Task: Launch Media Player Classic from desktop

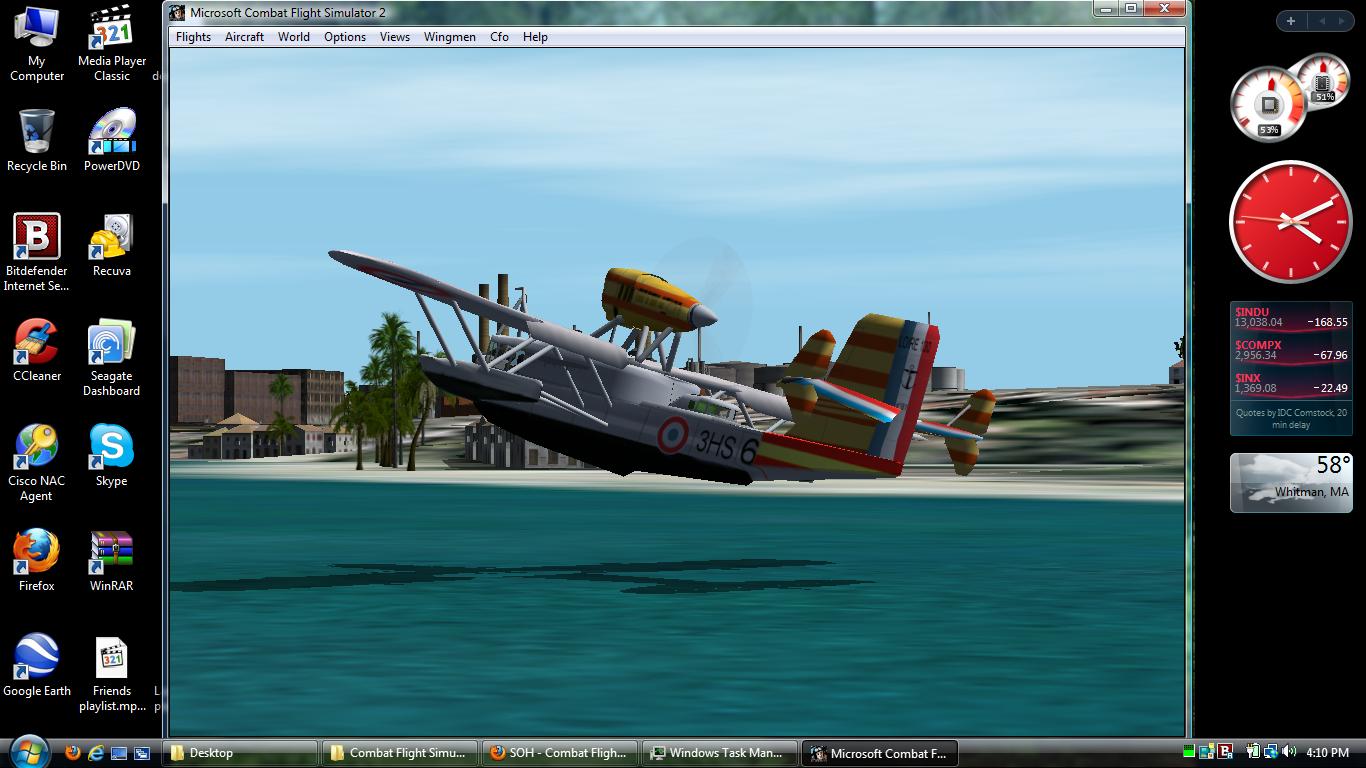Action: (112, 42)
